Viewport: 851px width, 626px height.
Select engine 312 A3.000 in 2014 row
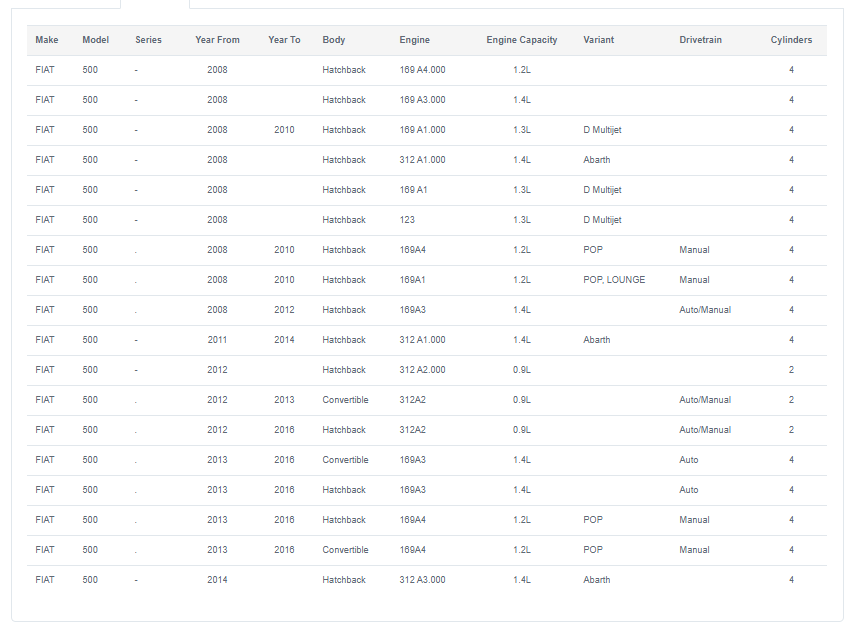(422, 580)
